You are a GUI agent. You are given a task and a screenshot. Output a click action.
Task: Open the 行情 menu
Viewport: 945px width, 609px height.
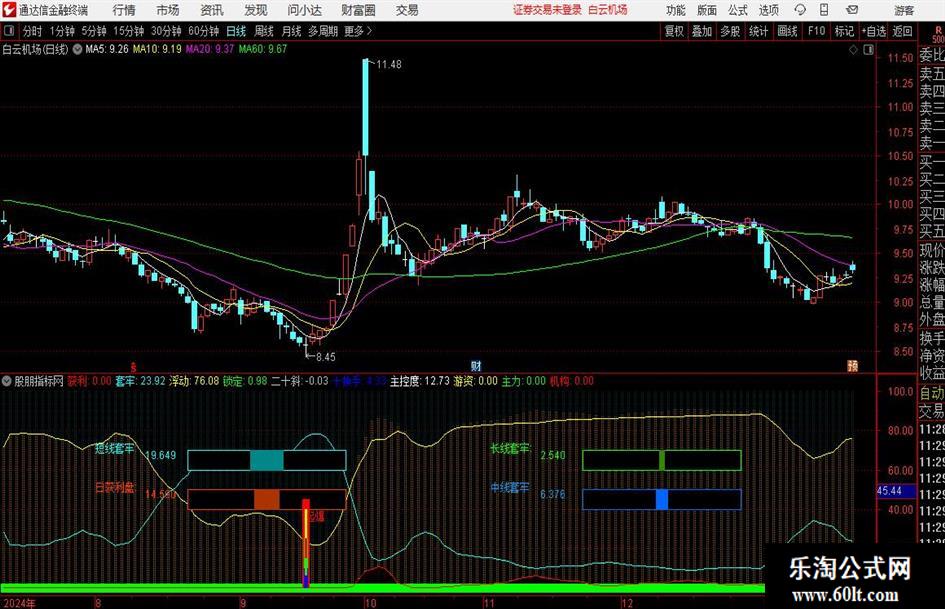click(x=124, y=10)
